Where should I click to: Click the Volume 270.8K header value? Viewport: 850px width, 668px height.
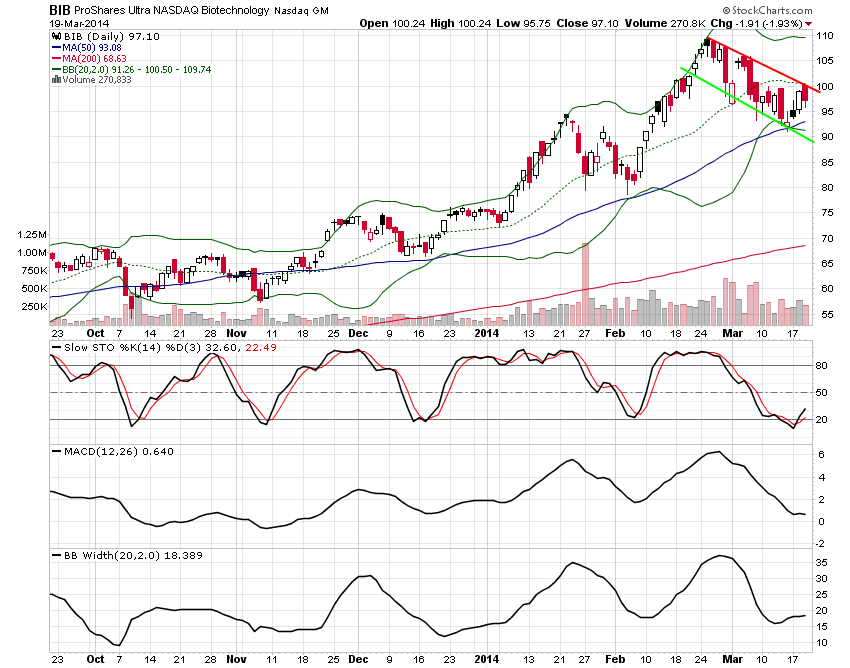point(665,23)
